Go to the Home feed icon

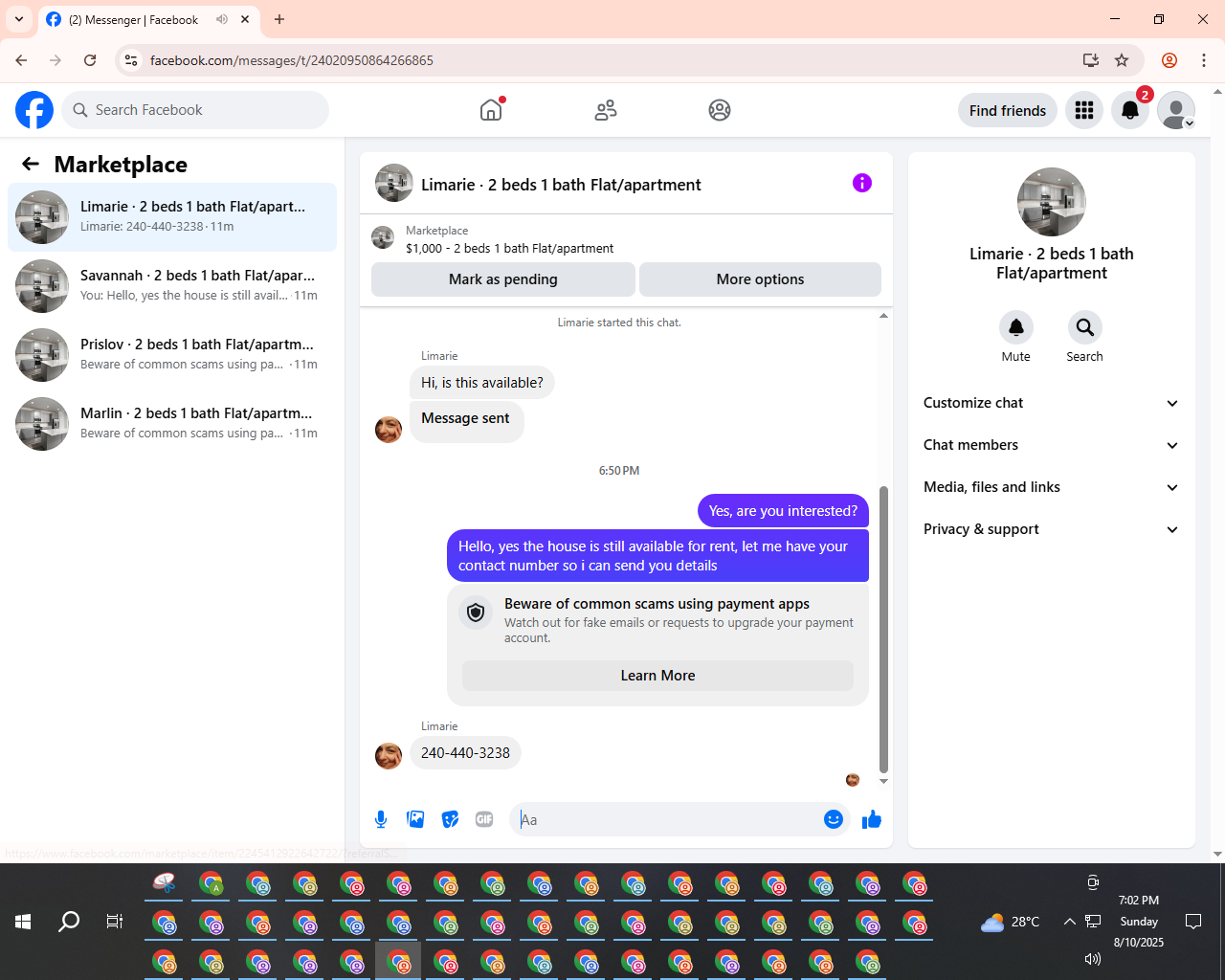491,110
